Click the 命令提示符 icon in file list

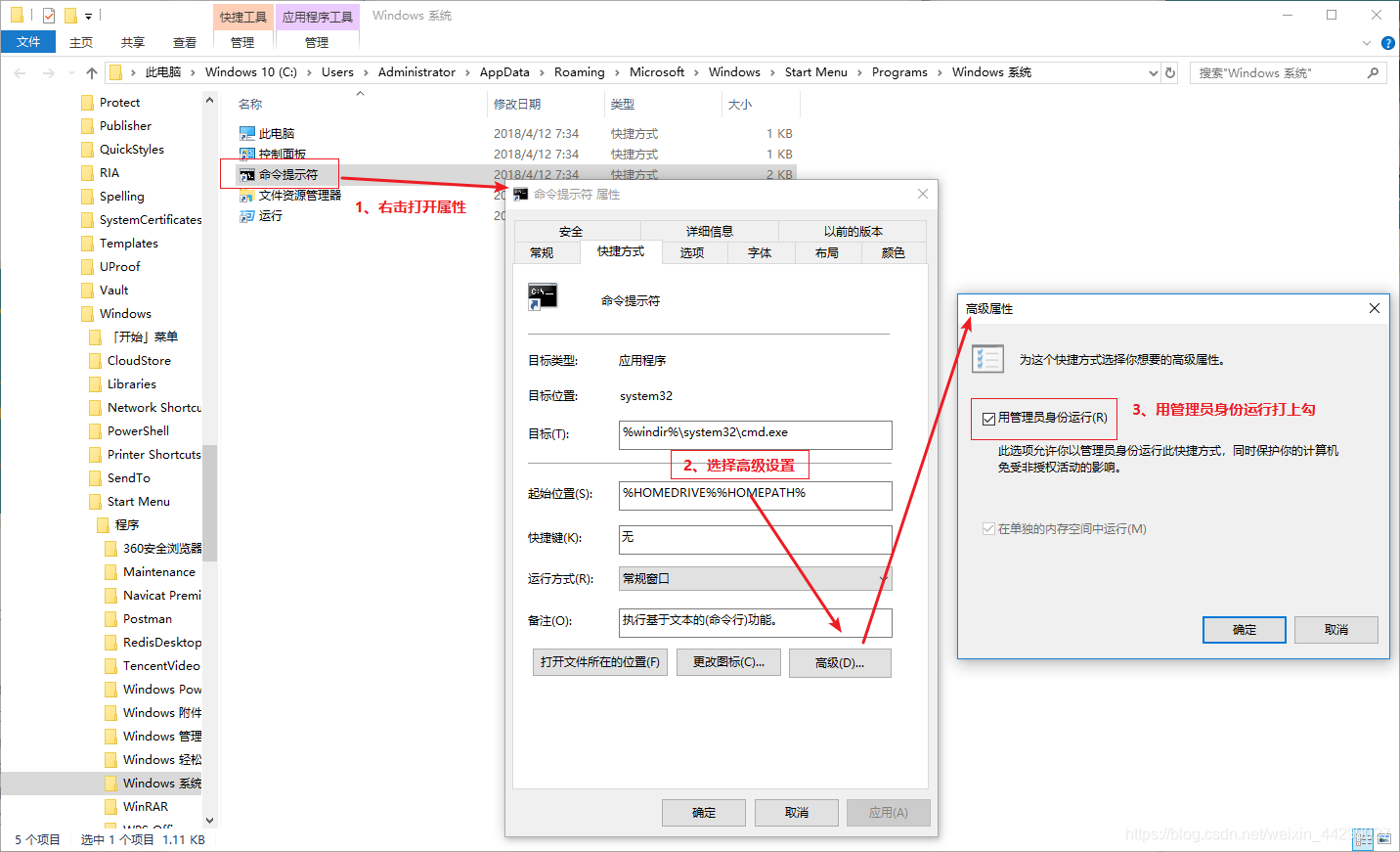[247, 175]
